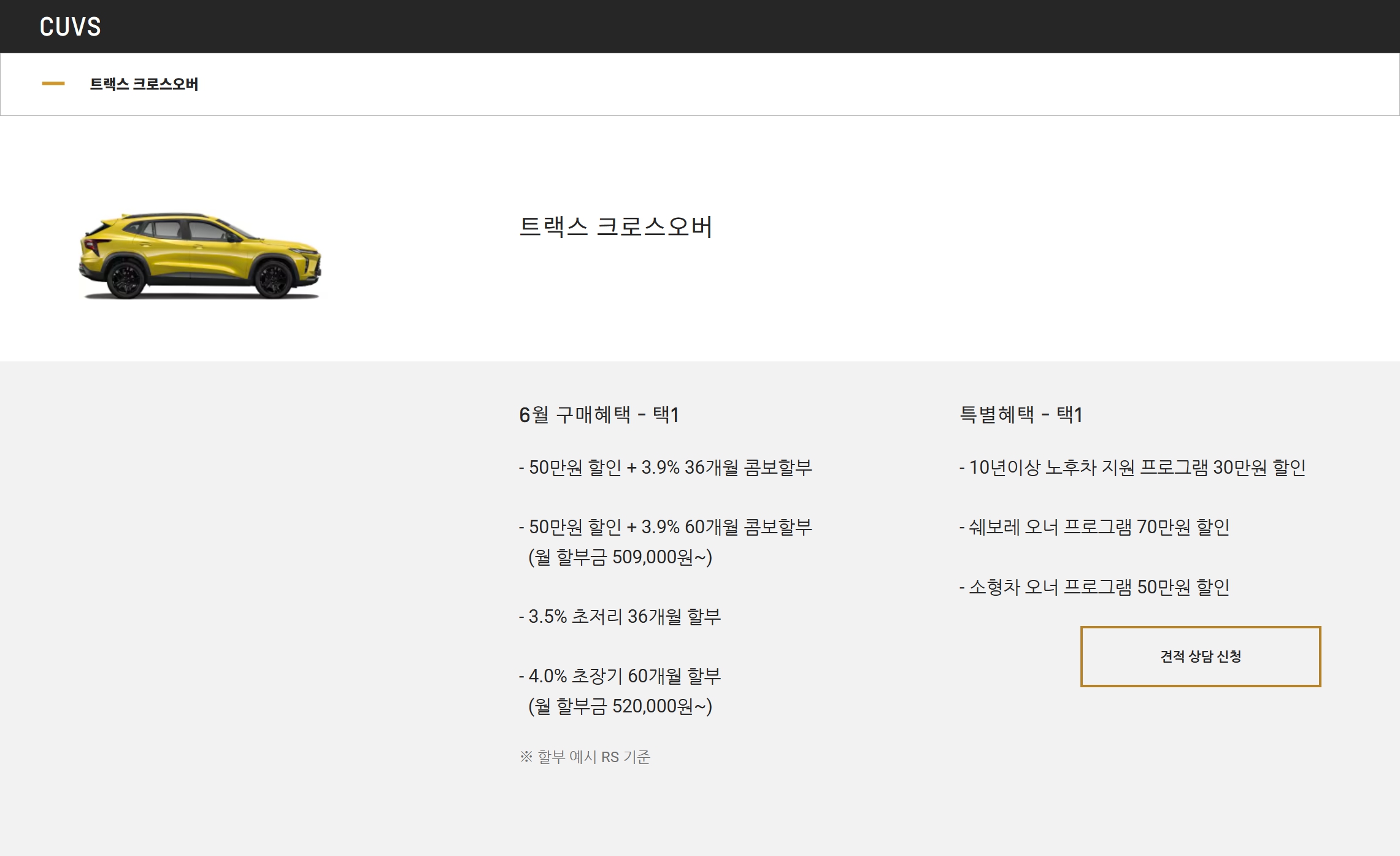Click the 월 할부금 520,000원~ text

tap(620, 706)
